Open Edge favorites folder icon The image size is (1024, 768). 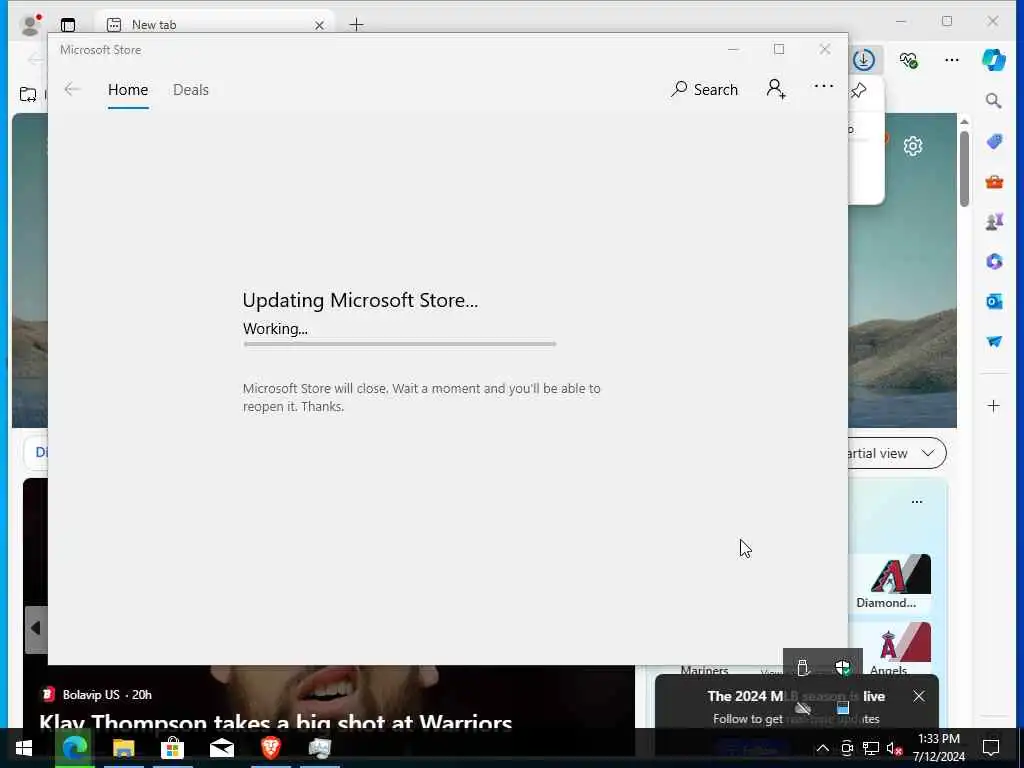pyautogui.click(x=28, y=94)
